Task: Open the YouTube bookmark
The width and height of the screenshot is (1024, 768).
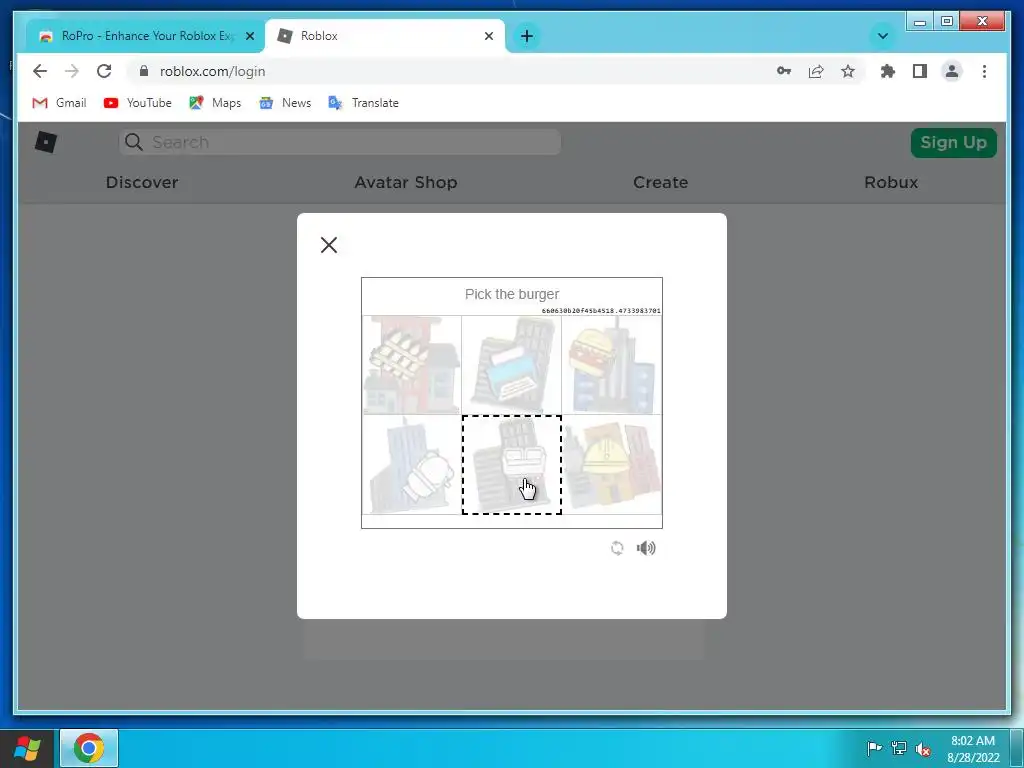Action: point(138,103)
